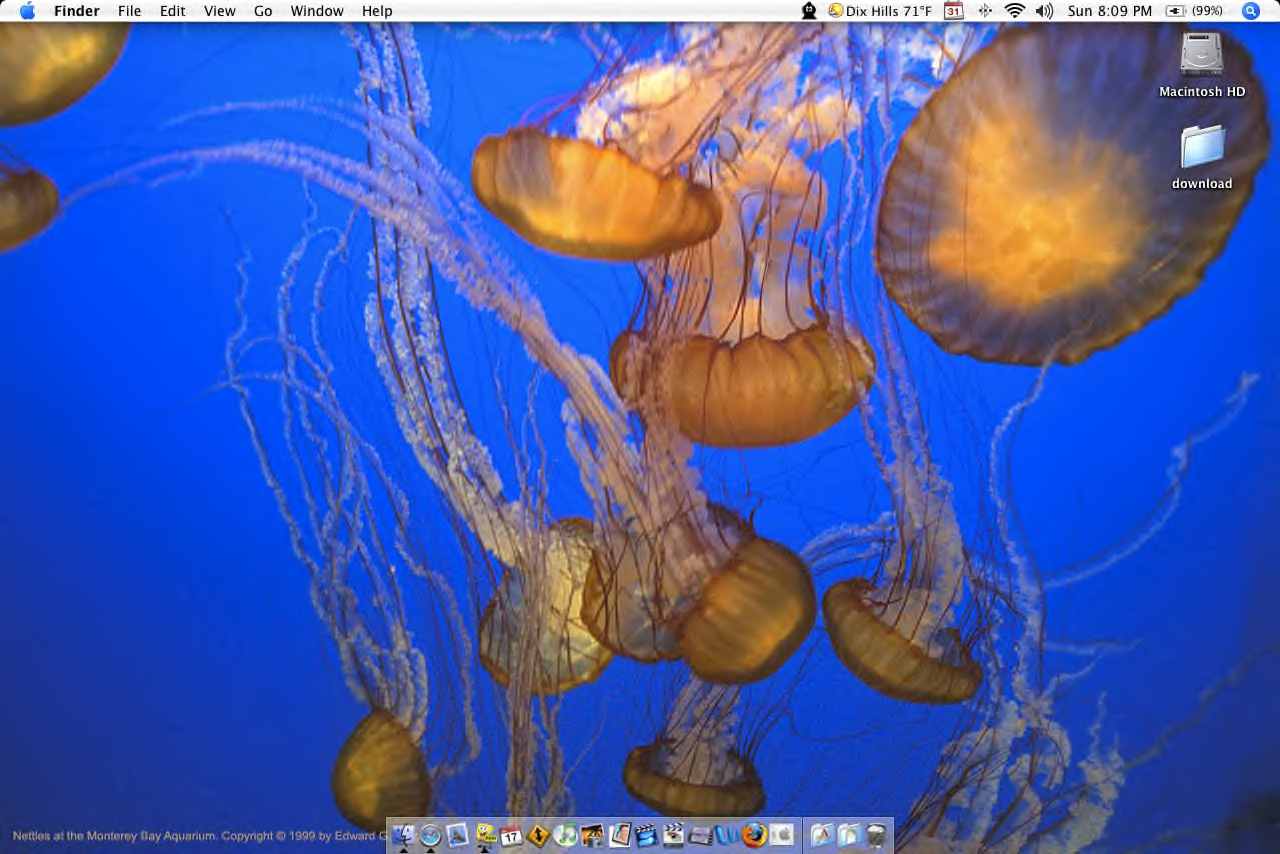The width and height of the screenshot is (1280, 854).
Task: Open Finder from the Dock
Action: click(403, 835)
